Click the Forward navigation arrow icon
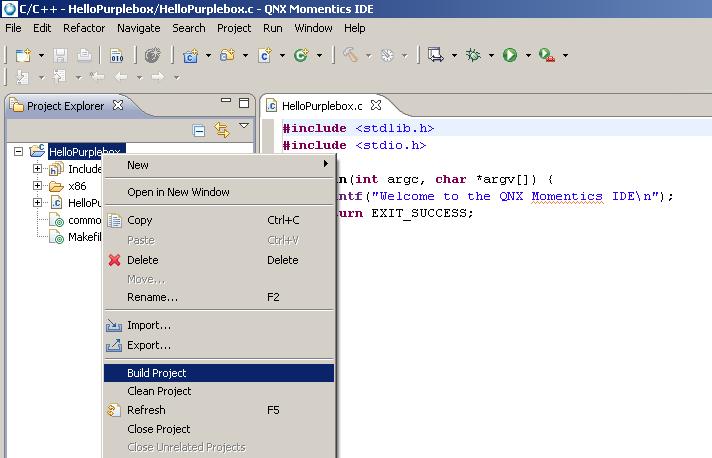The image size is (712, 458). point(158,77)
